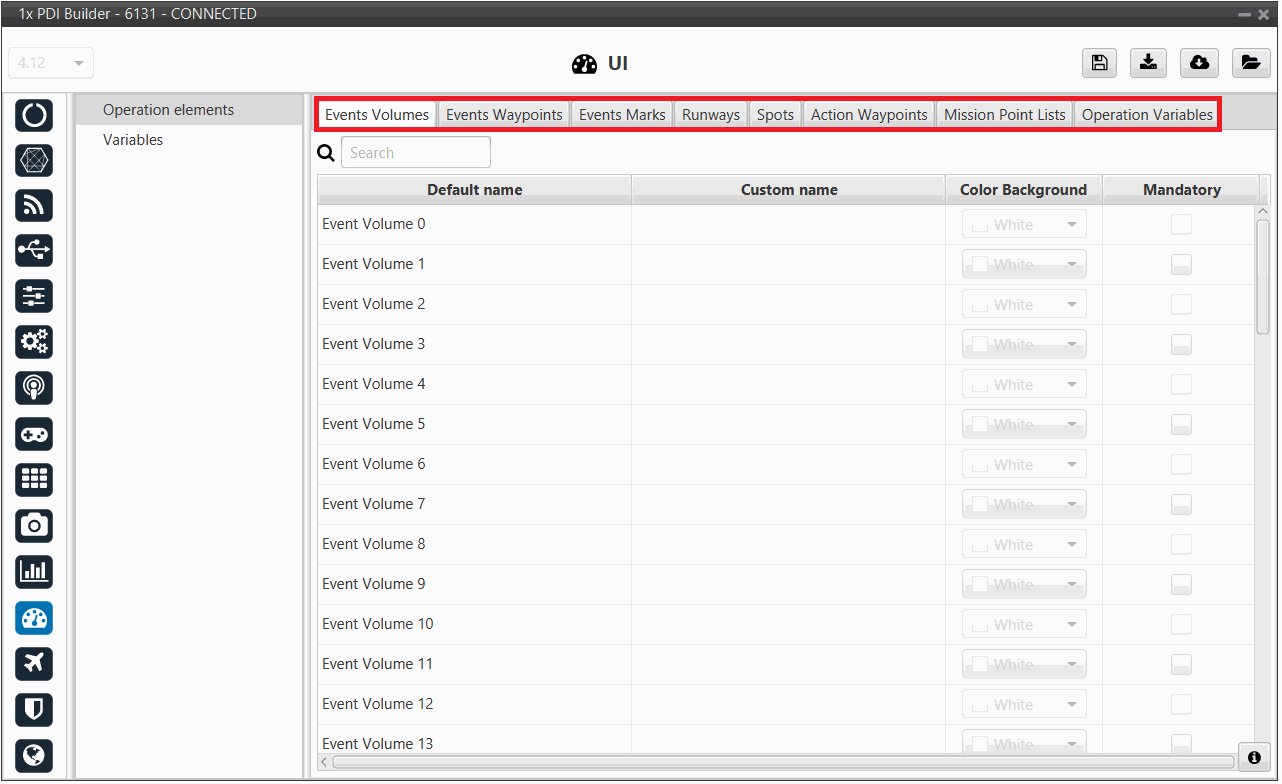The height and width of the screenshot is (784, 1282).
Task: Open the camera icon in sidebar
Action: coord(34,525)
